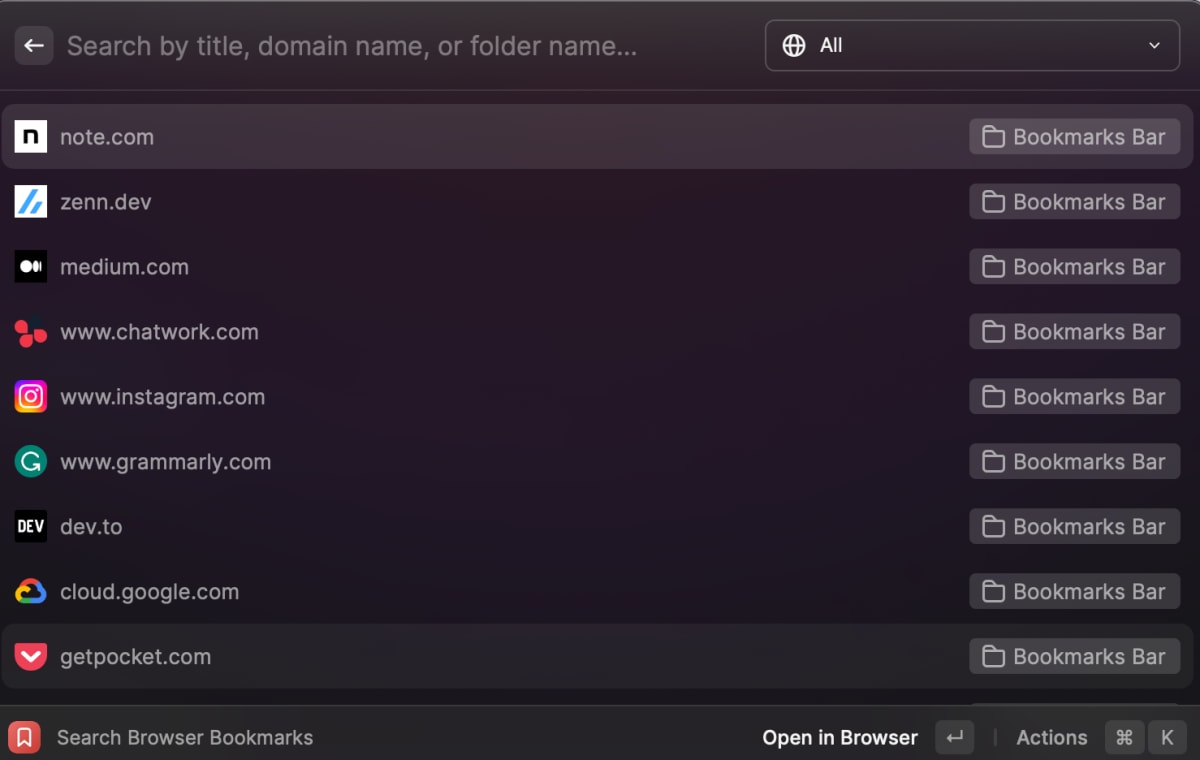Select the dev.to bookmark
The image size is (1200, 760).
[x=597, y=527]
